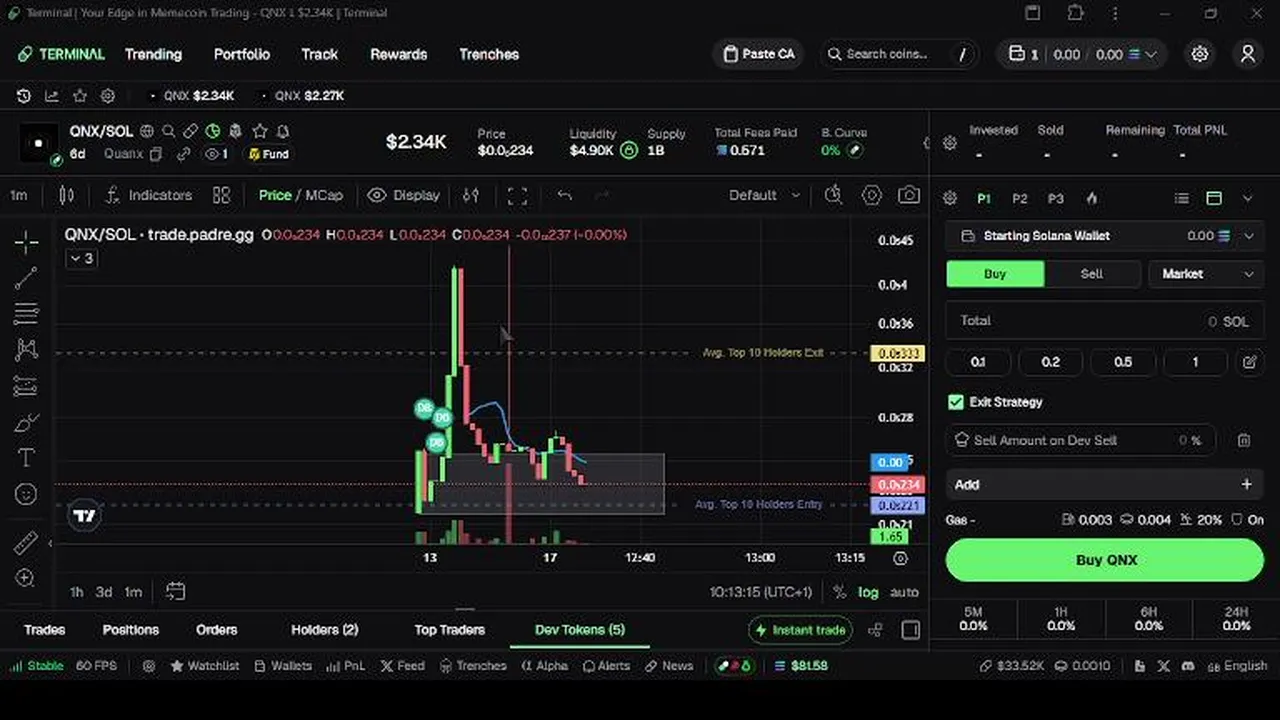Activate the chart zoom-in tool
This screenshot has height=720, width=1280.
(x=27, y=578)
